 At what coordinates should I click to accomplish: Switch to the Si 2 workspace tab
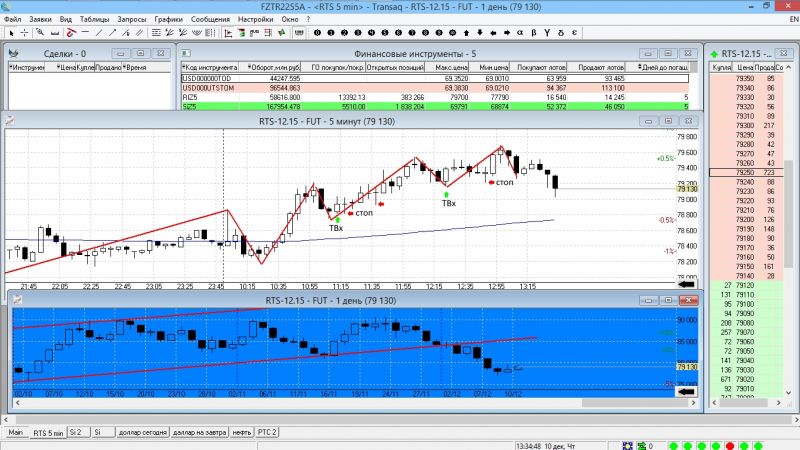(x=76, y=432)
